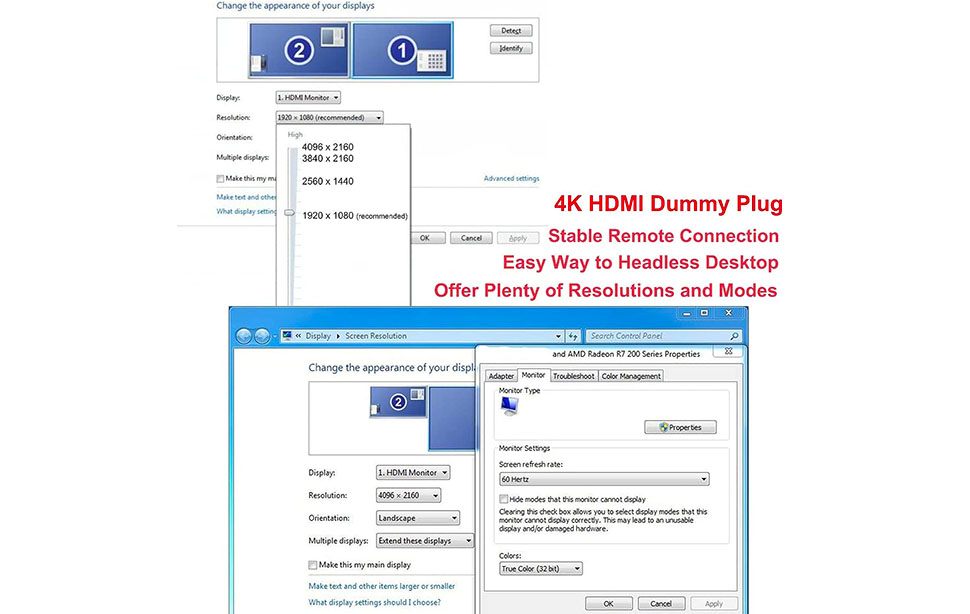Select monitor 1 in the top display preview
Screen dimensions: 970x614
(x=402, y=50)
